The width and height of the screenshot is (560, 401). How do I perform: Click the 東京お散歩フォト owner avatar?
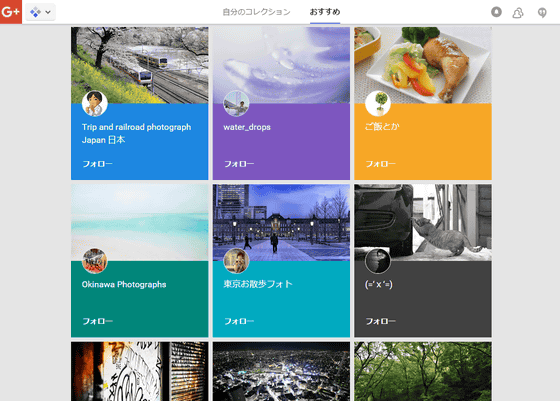click(236, 261)
